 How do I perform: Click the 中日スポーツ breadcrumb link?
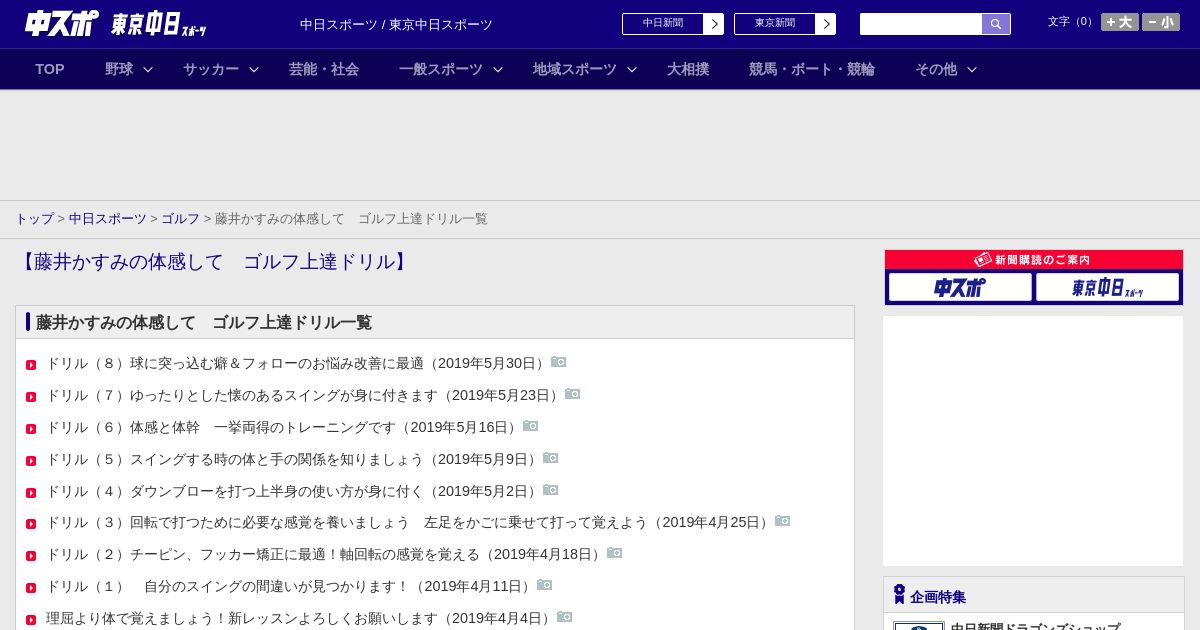(108, 219)
